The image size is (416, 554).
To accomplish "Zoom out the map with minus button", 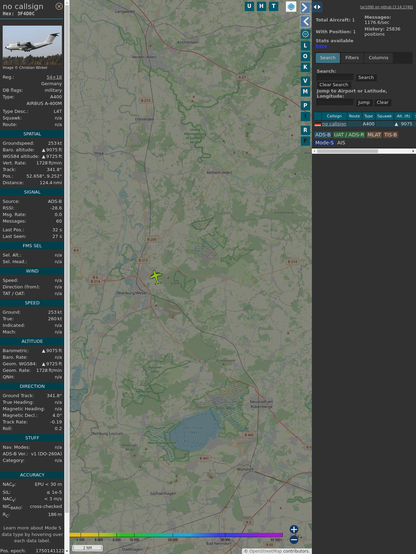I will pyautogui.click(x=294, y=540).
